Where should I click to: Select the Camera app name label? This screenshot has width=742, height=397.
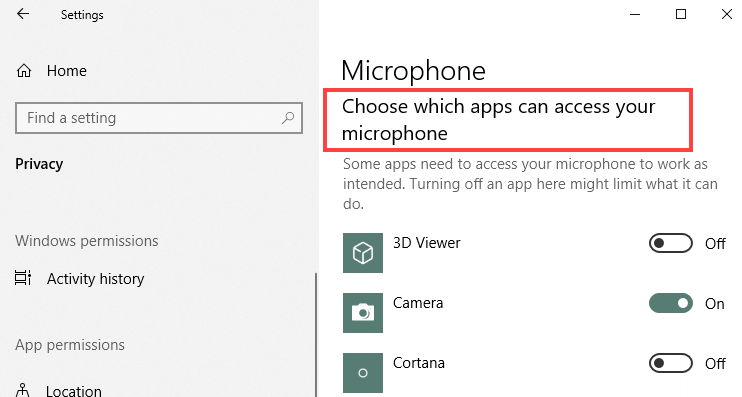click(418, 303)
